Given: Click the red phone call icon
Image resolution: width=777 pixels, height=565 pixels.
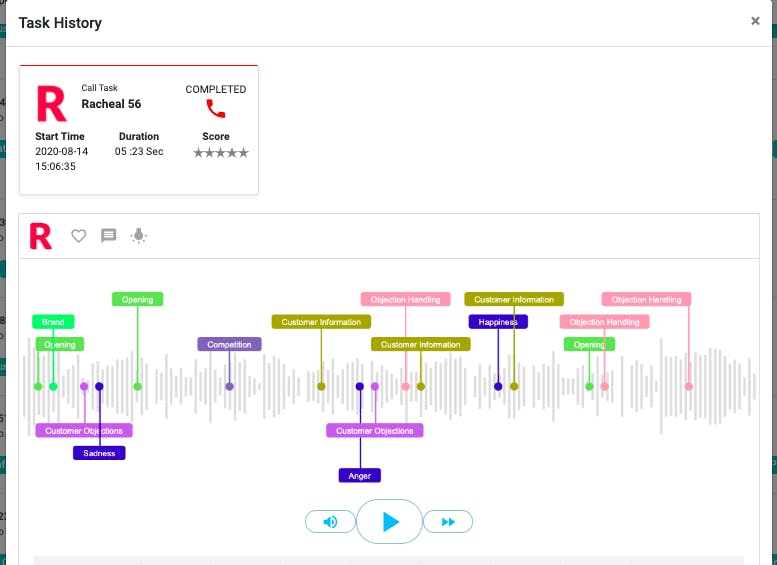Looking at the screenshot, I should (x=216, y=109).
